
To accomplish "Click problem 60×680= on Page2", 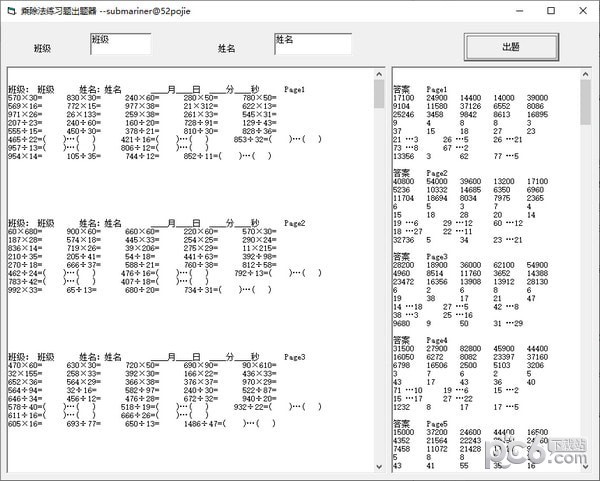I will (x=25, y=232).
